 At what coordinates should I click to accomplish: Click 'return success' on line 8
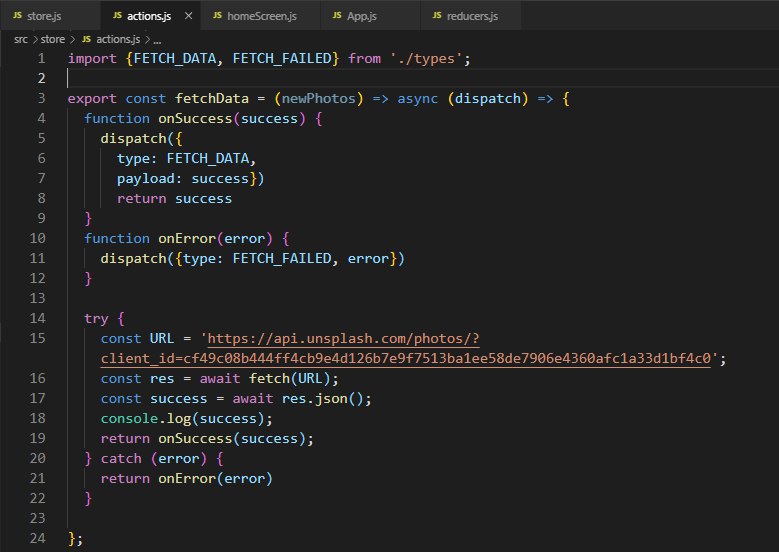(x=174, y=199)
